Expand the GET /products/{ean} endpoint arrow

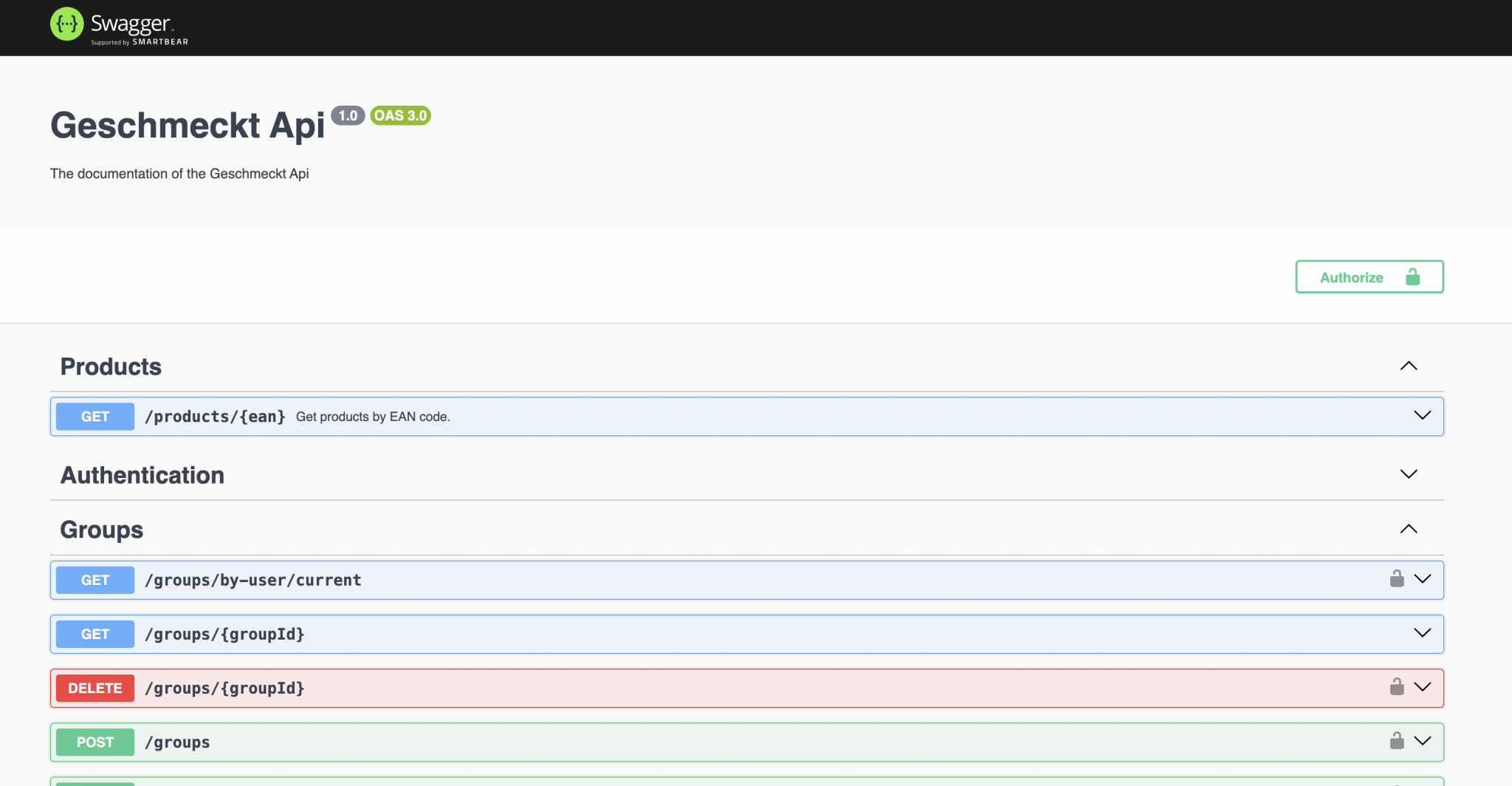tap(1422, 416)
